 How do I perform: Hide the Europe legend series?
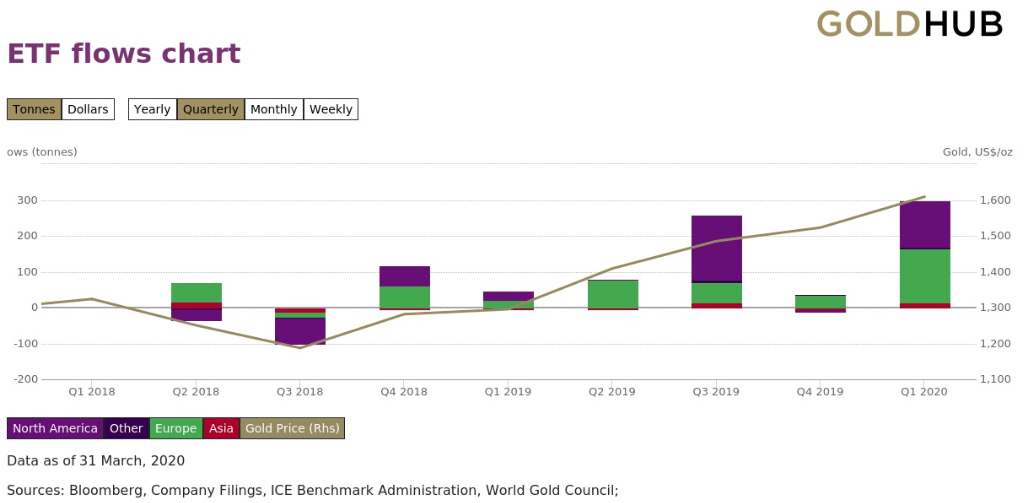(x=175, y=428)
